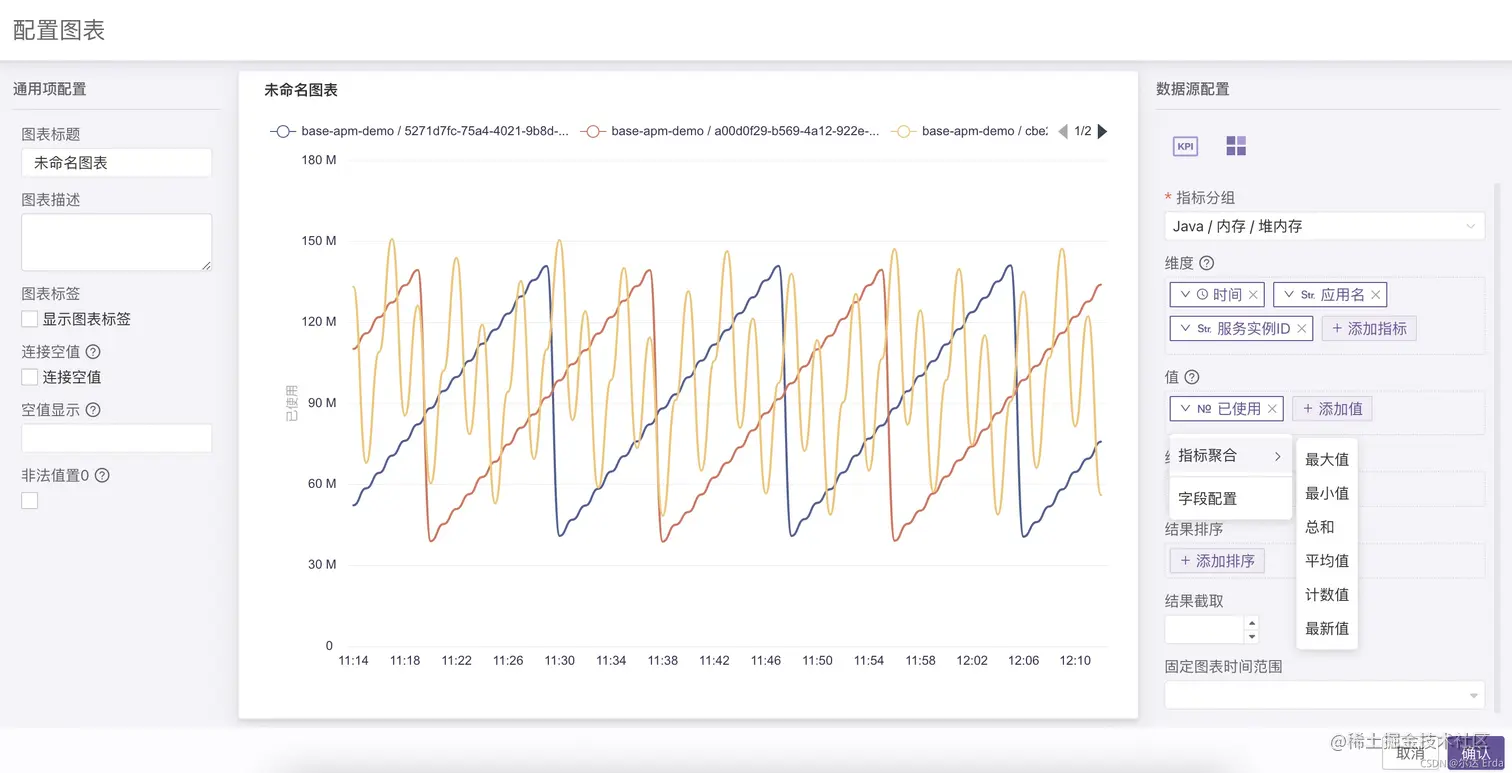Check the 非法值置0 checkbox
This screenshot has height=773, width=1512.
(x=30, y=500)
